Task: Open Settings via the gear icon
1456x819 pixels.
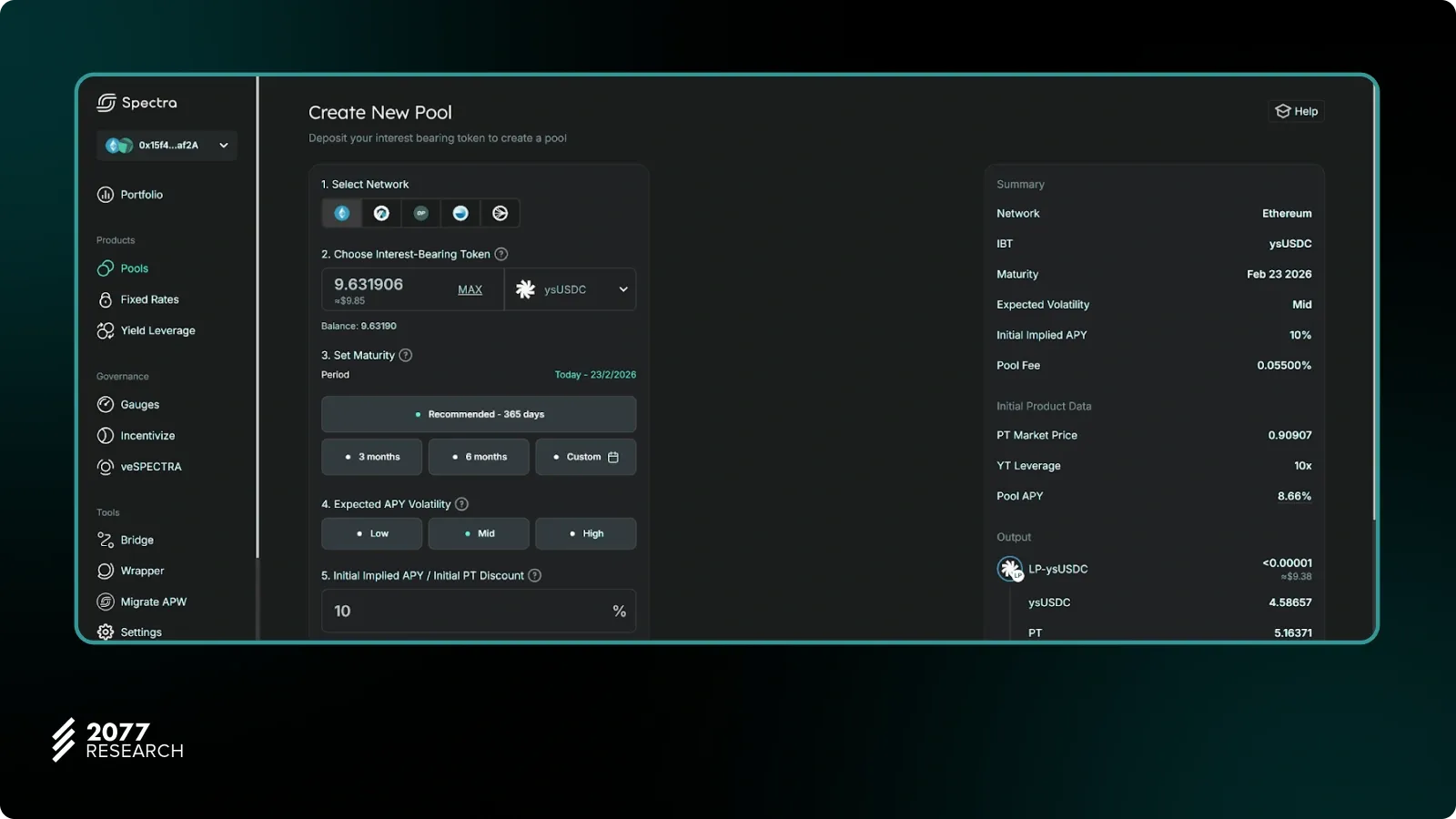Action: (106, 632)
